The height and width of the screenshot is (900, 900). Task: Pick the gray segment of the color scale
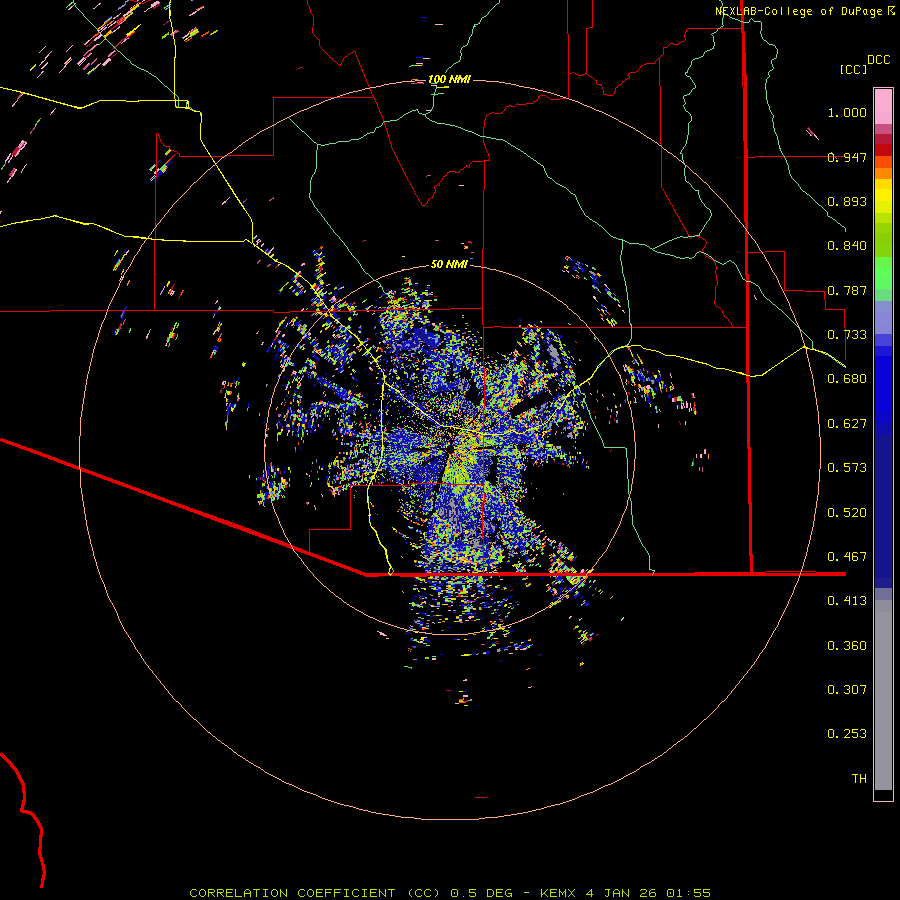883,695
